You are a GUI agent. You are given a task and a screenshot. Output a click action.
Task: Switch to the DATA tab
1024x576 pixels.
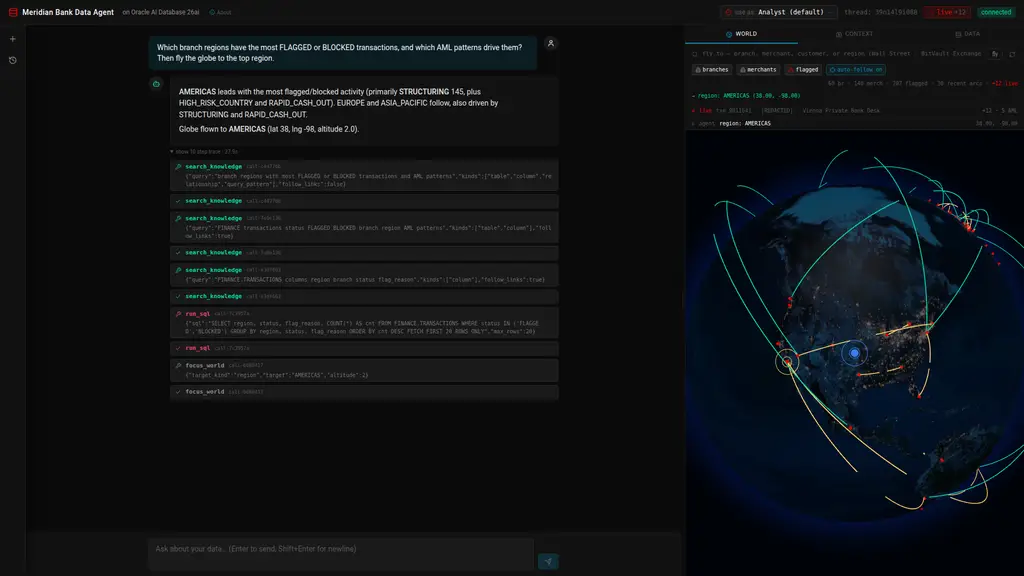click(967, 34)
